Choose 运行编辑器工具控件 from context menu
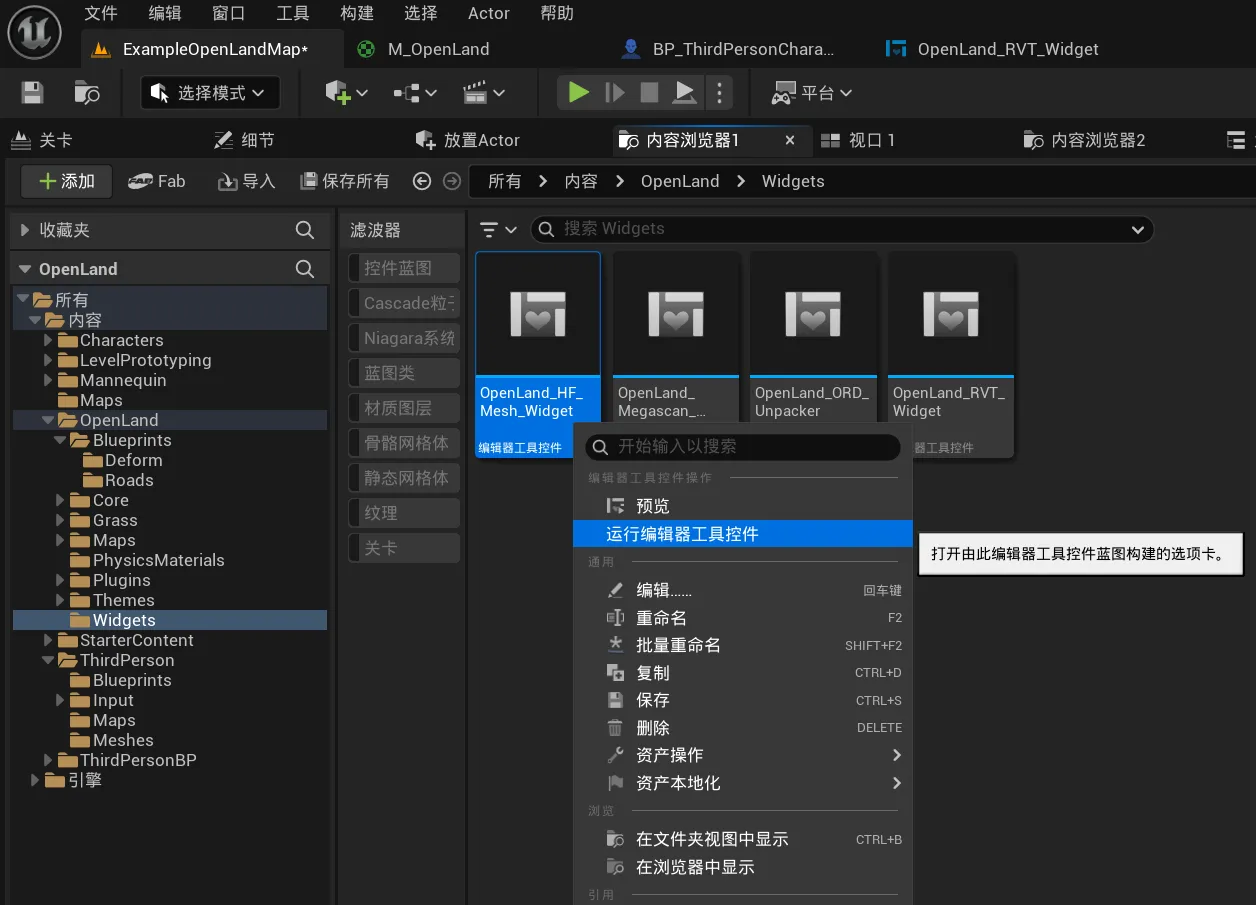The image size is (1256, 905). [x=742, y=534]
